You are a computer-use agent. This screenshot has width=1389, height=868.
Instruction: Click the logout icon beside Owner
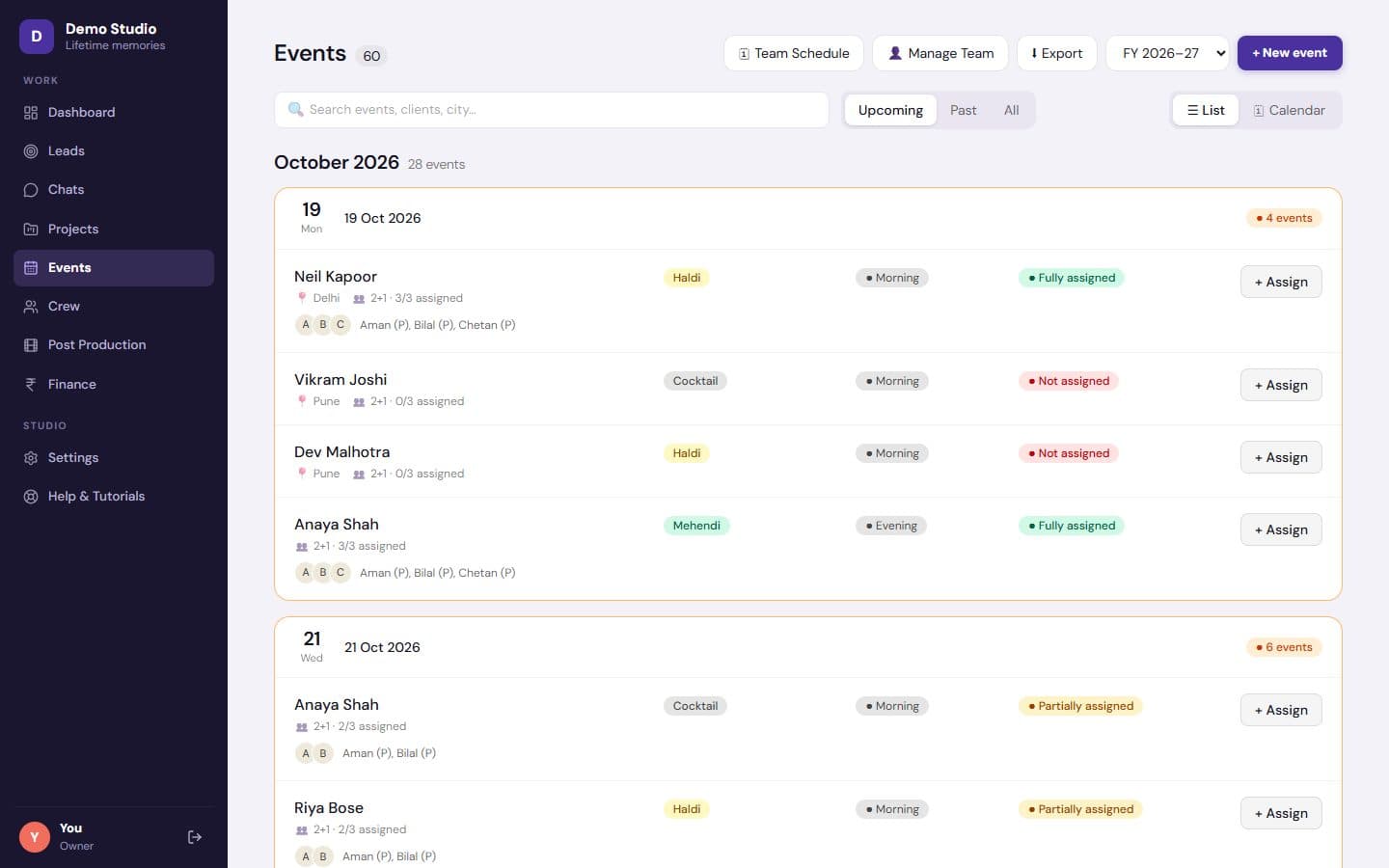195,837
